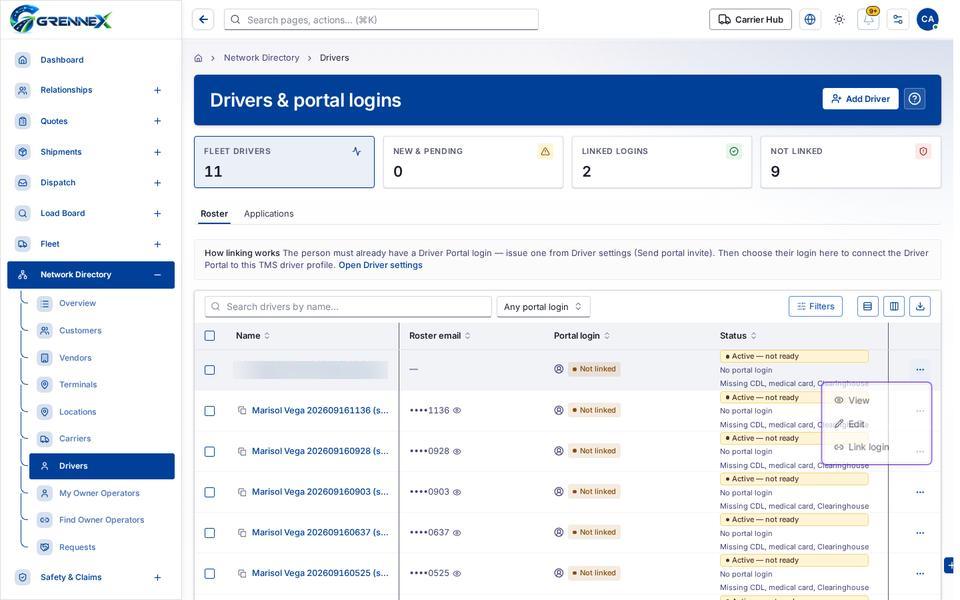
Task: Check the Marisol Vega 202609160903 row
Action: (x=209, y=492)
